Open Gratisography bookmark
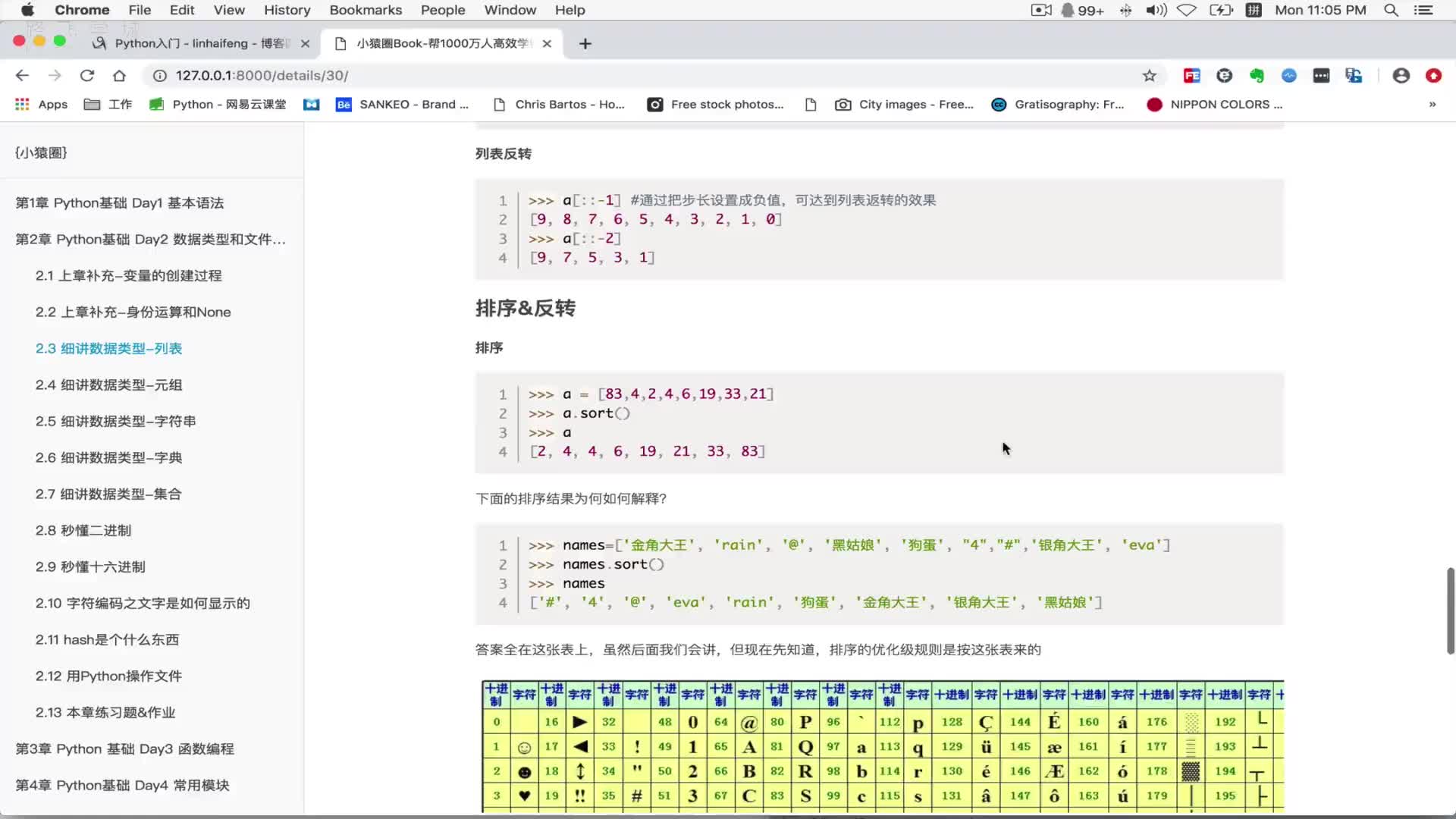This screenshot has width=1456, height=819. pyautogui.click(x=1059, y=104)
